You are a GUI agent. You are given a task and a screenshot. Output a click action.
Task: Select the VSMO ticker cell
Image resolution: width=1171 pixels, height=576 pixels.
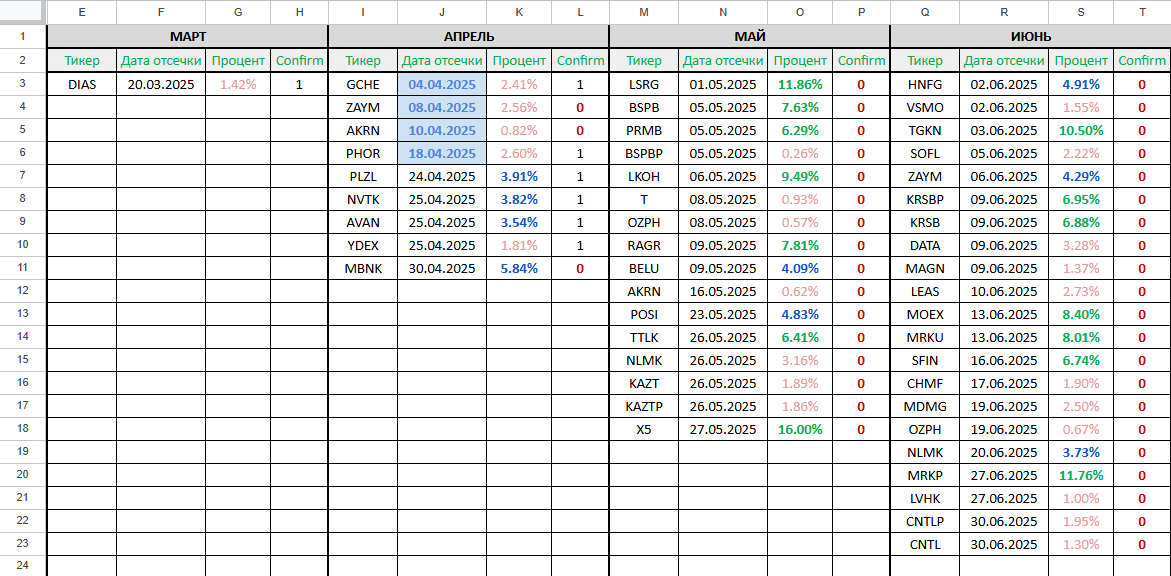pyautogui.click(x=925, y=108)
